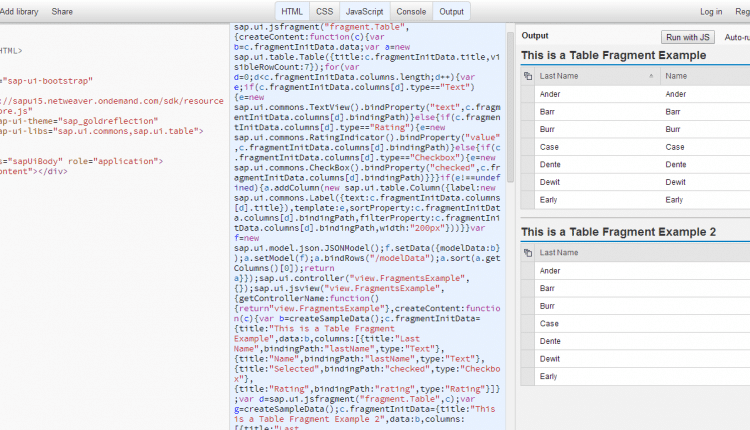Click Early cell in second table
Screen dimensions: 750x430
548,376
